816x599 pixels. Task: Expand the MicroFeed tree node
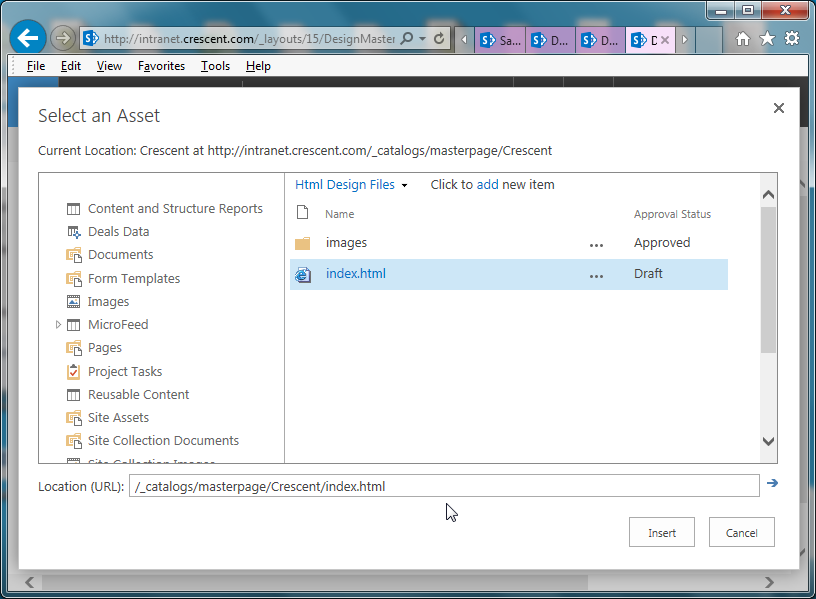point(58,324)
